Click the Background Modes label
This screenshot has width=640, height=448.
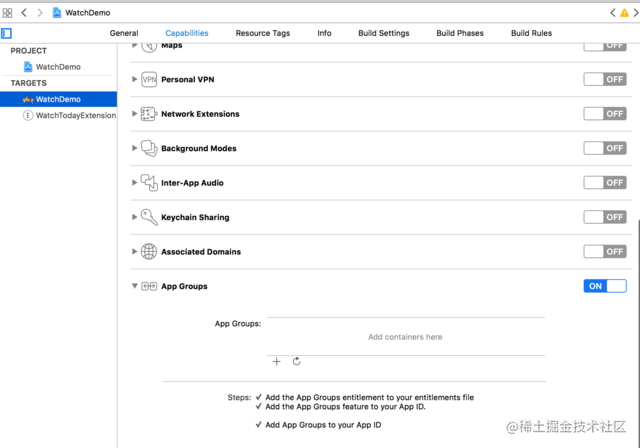[199, 149]
